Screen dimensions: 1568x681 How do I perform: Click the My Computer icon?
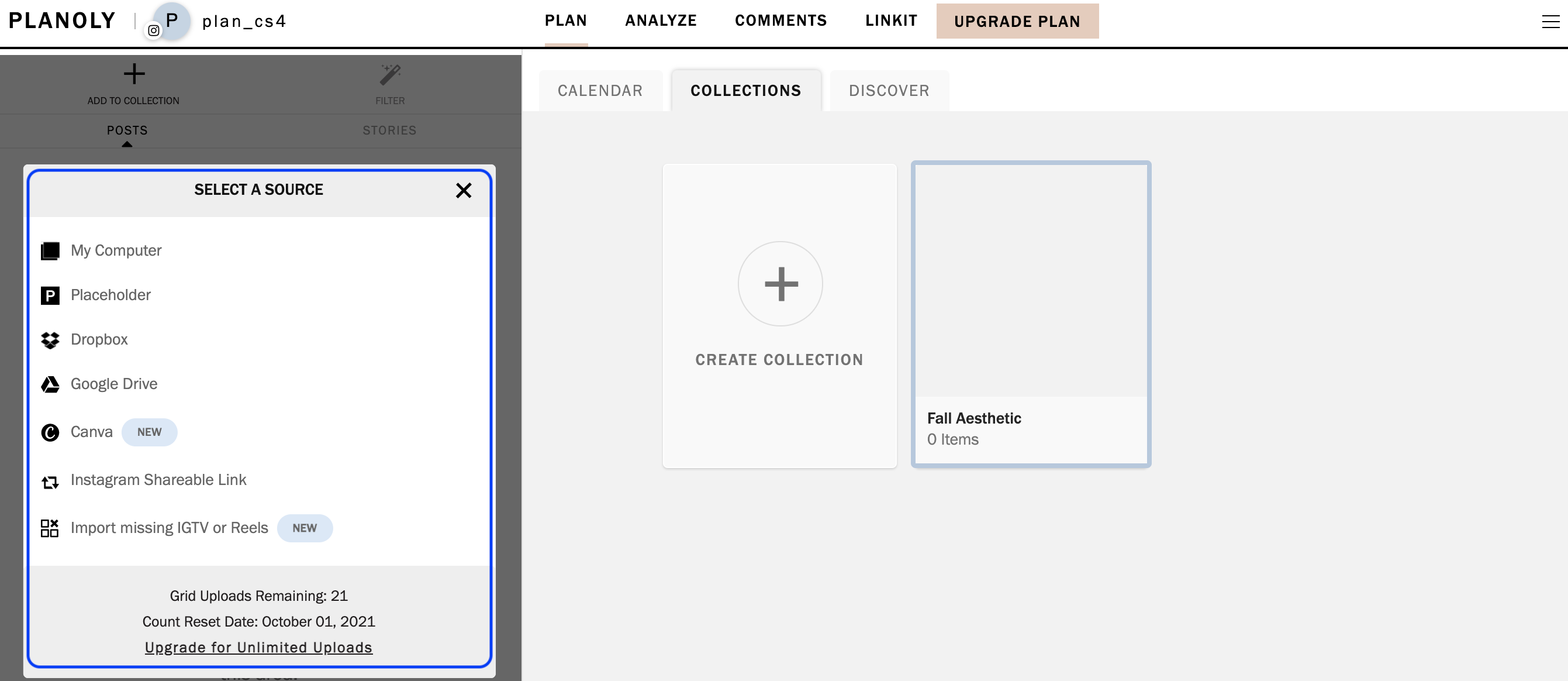point(50,251)
